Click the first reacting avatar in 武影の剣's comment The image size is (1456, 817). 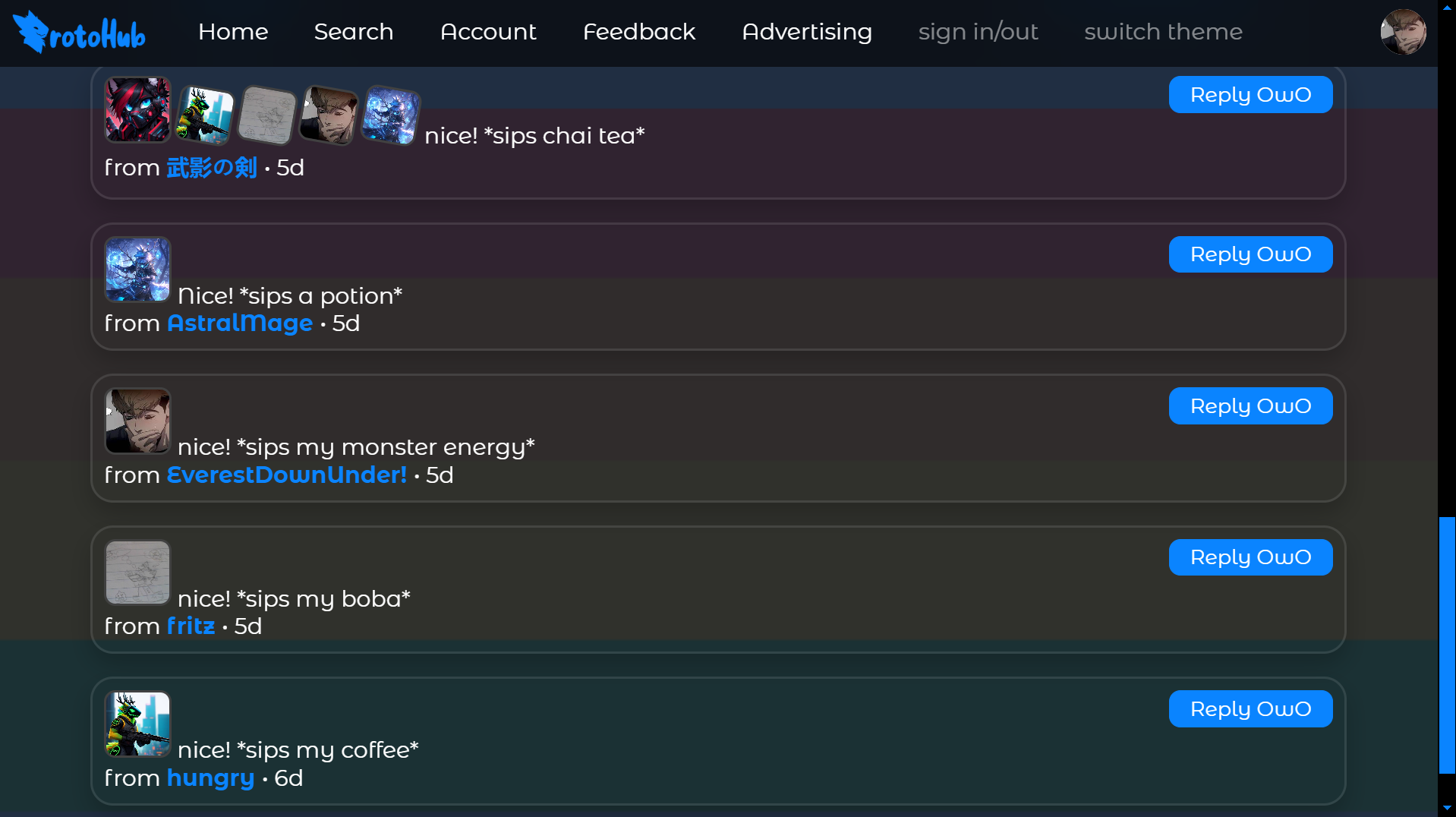point(137,109)
